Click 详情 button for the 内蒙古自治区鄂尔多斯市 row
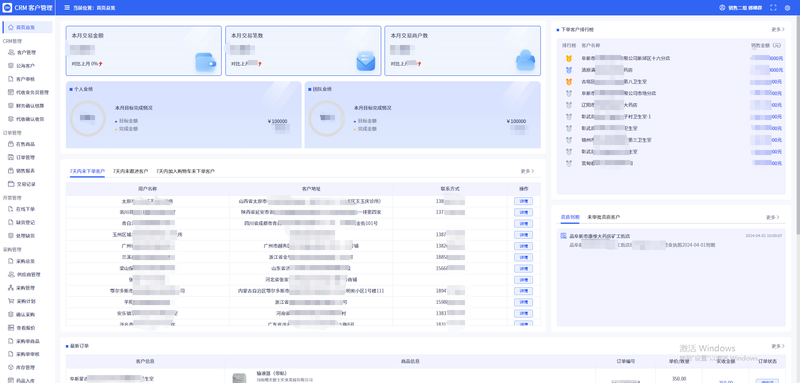 tap(523, 291)
